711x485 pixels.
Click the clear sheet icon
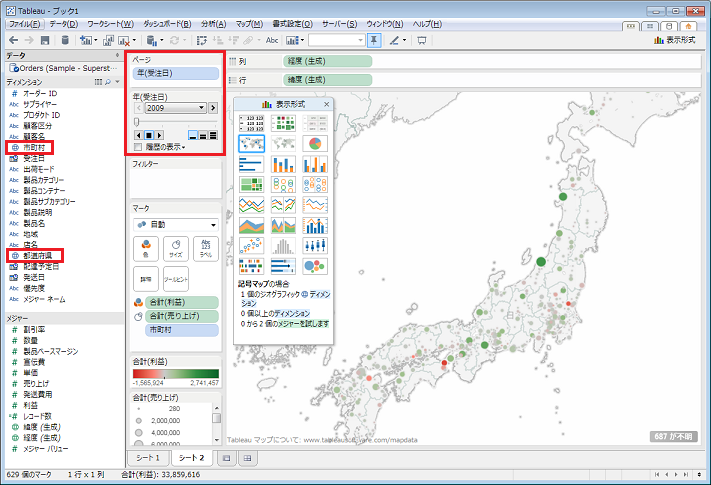124,41
